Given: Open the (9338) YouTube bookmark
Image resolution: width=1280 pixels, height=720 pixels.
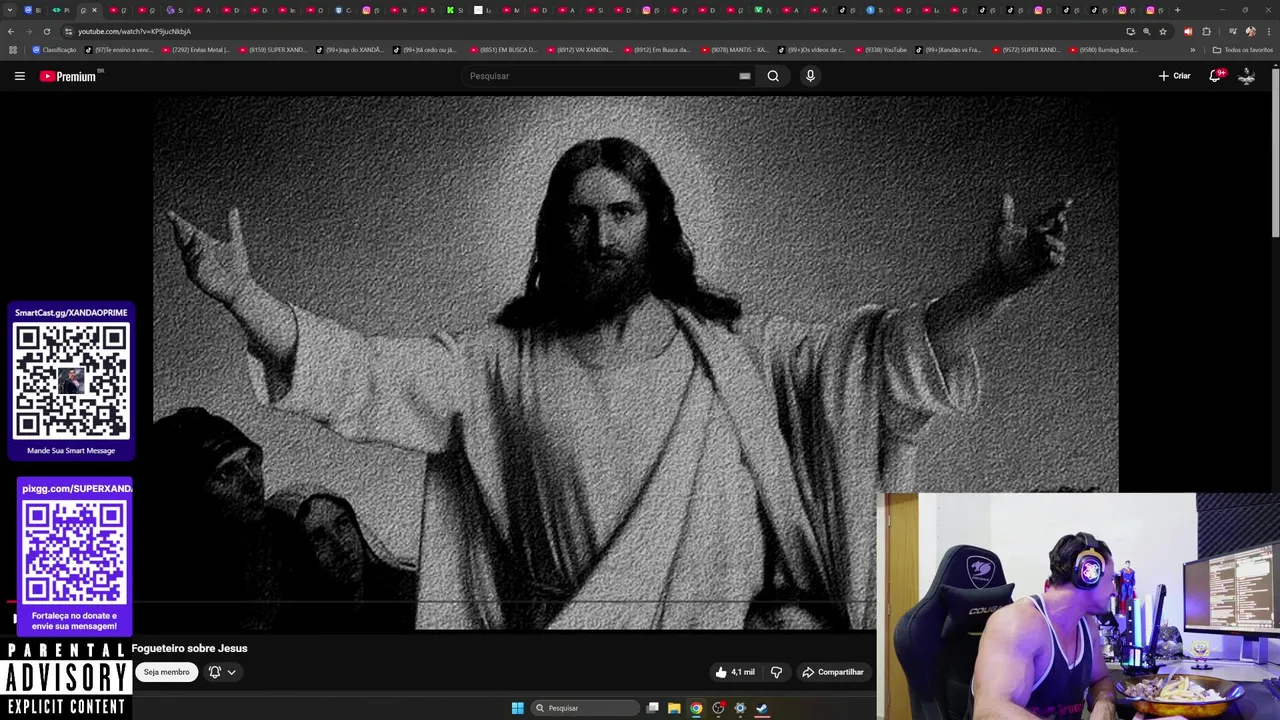Looking at the screenshot, I should (880, 50).
